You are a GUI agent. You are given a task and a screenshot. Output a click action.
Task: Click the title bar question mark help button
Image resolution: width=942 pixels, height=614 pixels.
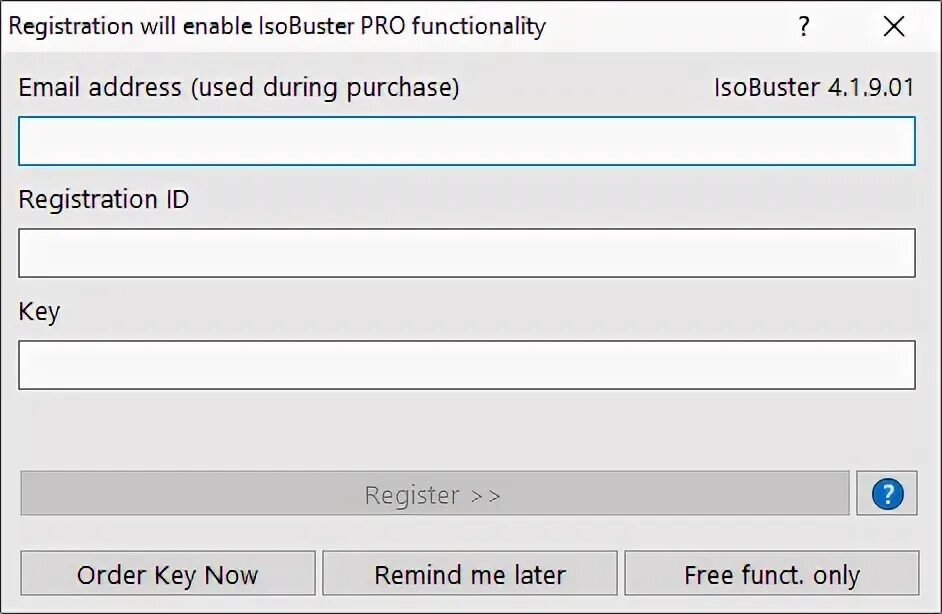(x=804, y=26)
